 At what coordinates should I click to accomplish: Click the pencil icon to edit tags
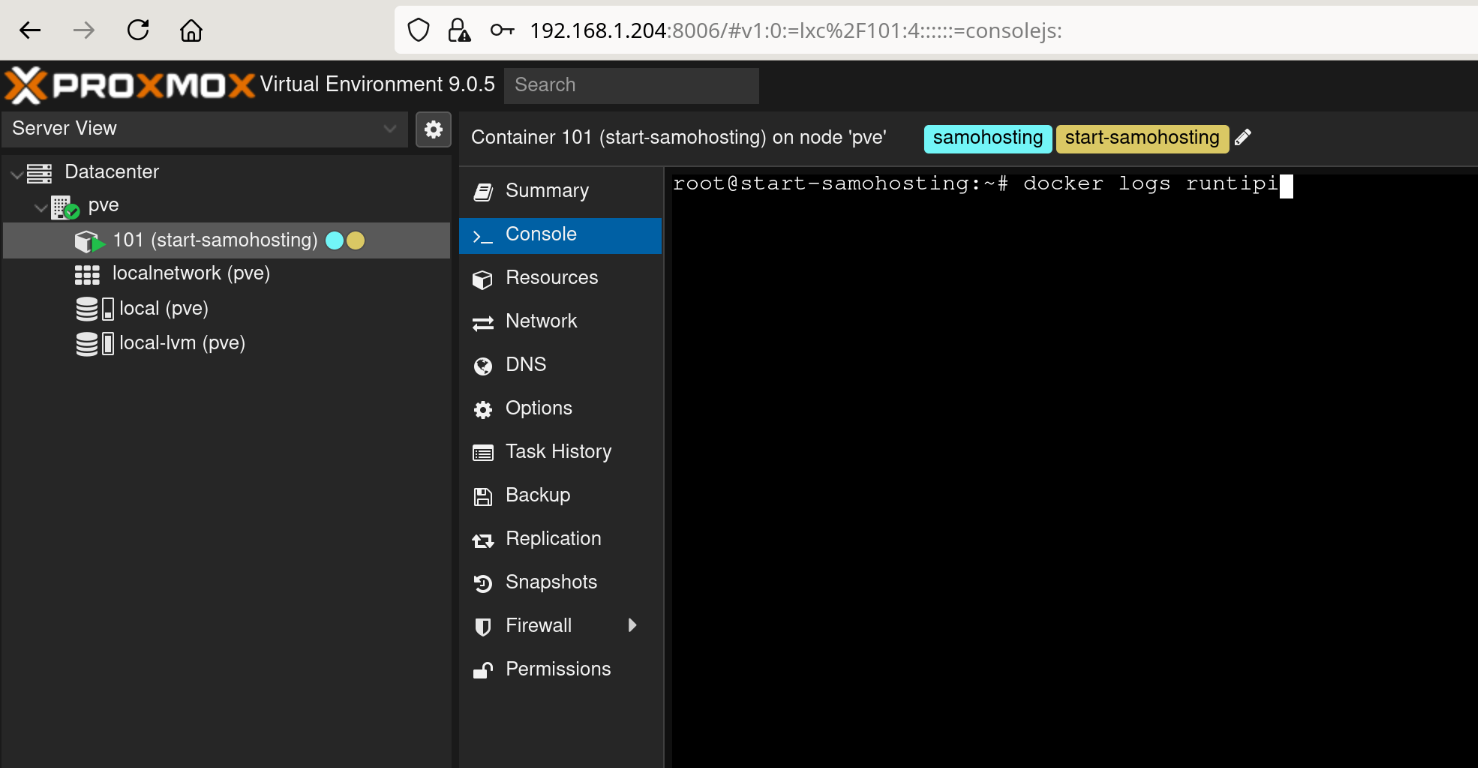point(1243,138)
